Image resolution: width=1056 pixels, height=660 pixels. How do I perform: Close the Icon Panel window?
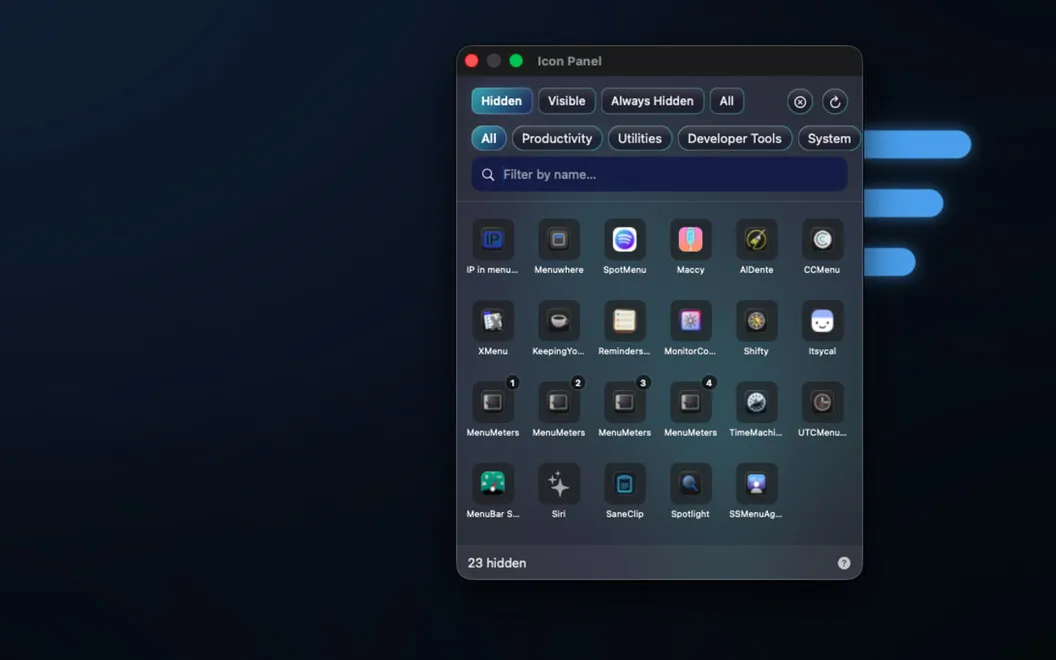[x=472, y=61]
